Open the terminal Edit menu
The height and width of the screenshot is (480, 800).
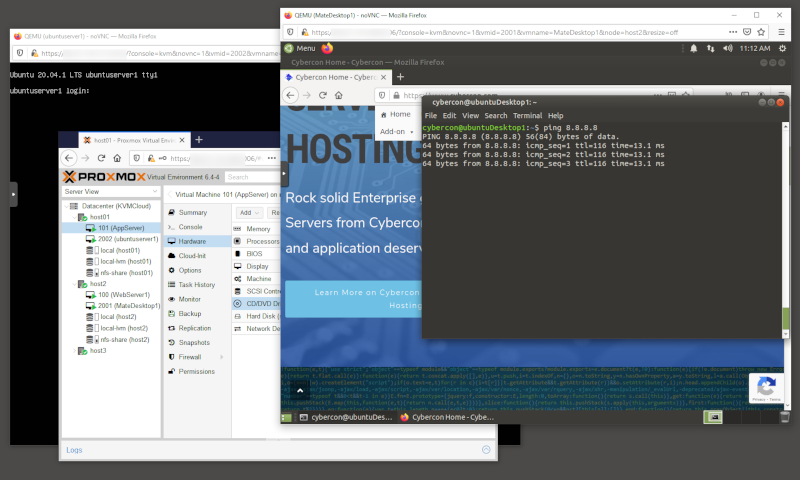pyautogui.click(x=449, y=116)
